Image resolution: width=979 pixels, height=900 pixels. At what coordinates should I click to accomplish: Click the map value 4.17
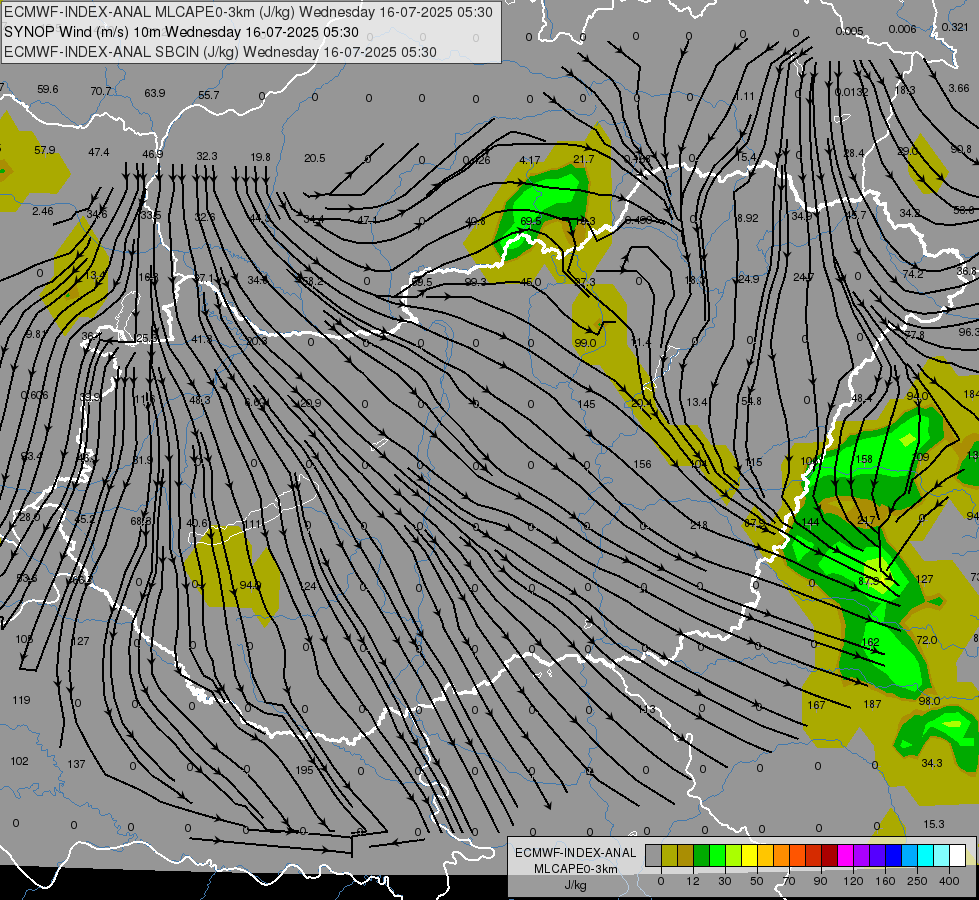pyautogui.click(x=529, y=160)
